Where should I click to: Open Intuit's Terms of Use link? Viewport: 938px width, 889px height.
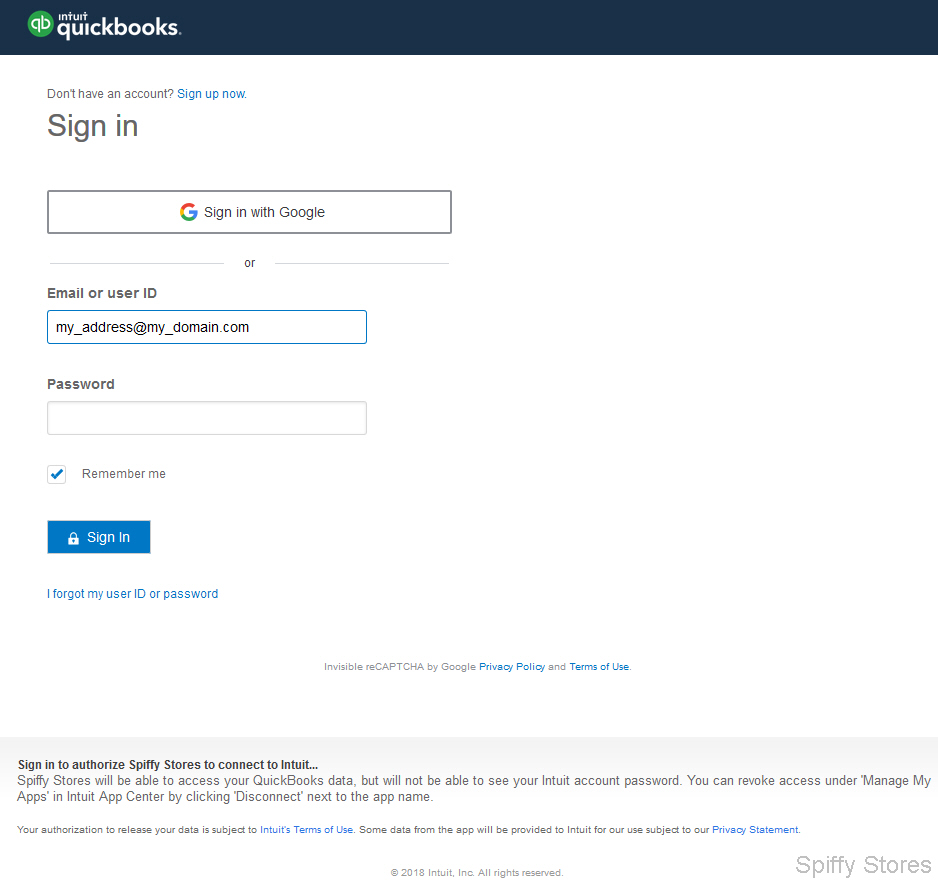pos(306,830)
